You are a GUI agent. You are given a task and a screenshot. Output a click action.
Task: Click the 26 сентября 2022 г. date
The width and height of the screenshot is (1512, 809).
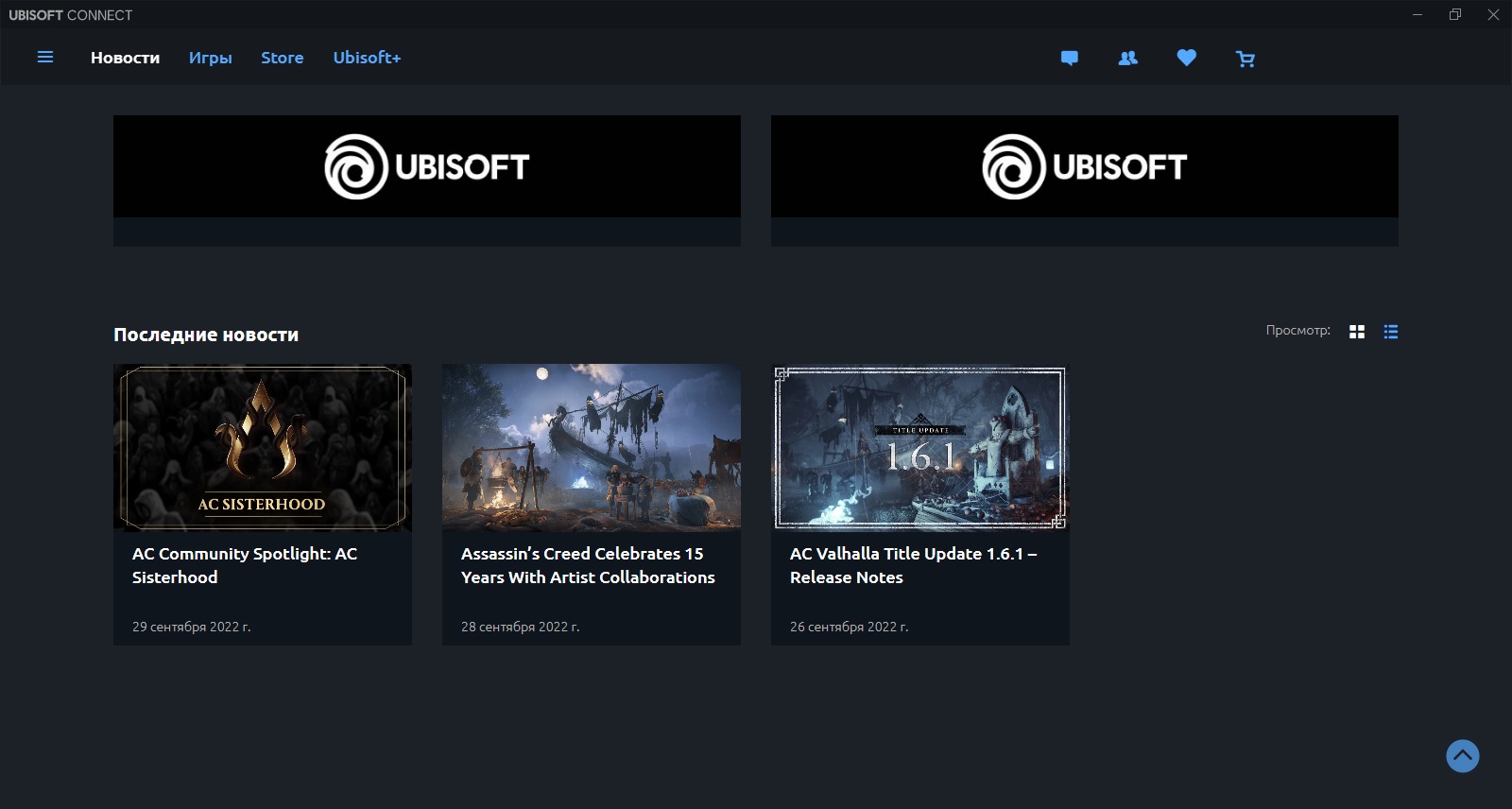pyautogui.click(x=850, y=627)
